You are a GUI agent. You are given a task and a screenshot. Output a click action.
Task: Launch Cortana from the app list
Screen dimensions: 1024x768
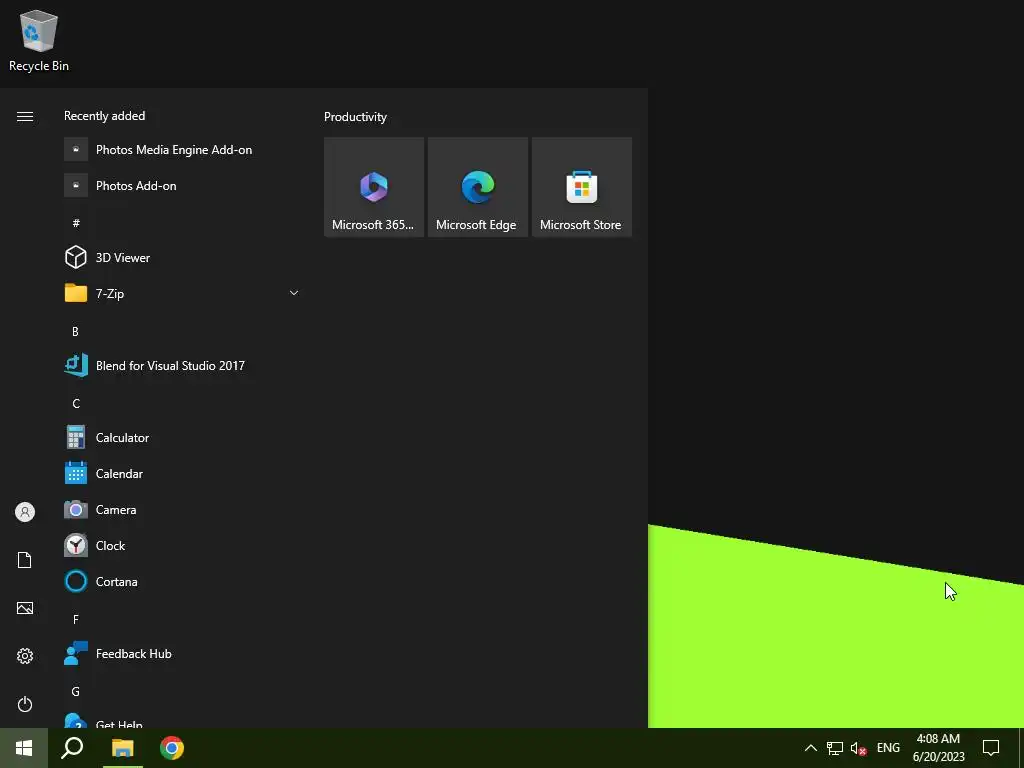181,581
